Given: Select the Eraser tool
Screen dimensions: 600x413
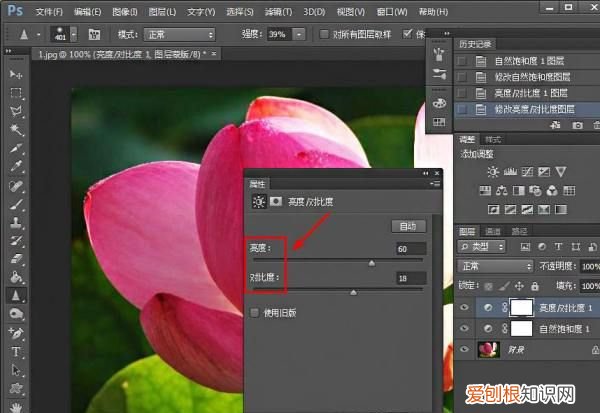Looking at the screenshot, I should click(x=16, y=259).
